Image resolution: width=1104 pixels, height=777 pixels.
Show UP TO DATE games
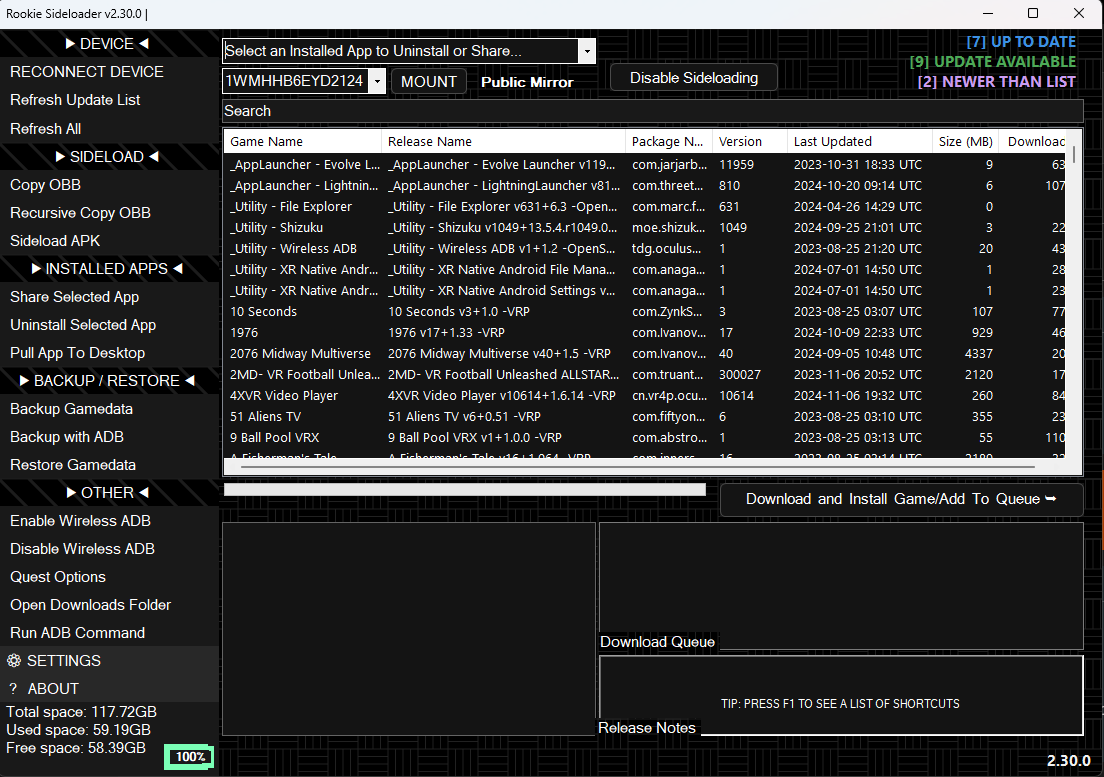coord(1020,42)
